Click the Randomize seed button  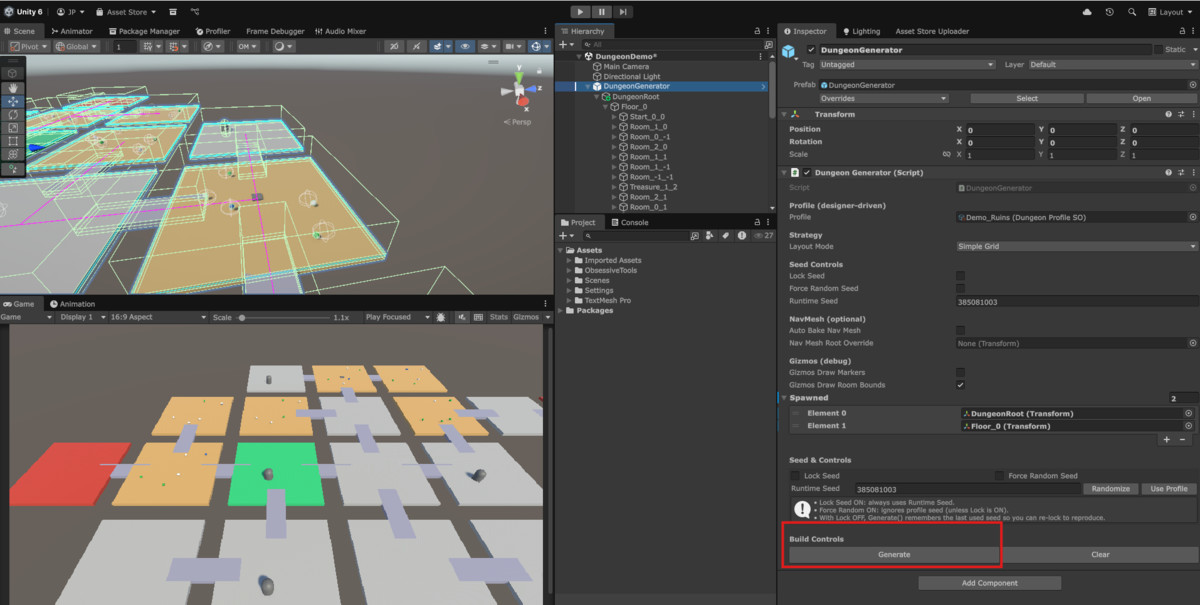click(x=1110, y=489)
